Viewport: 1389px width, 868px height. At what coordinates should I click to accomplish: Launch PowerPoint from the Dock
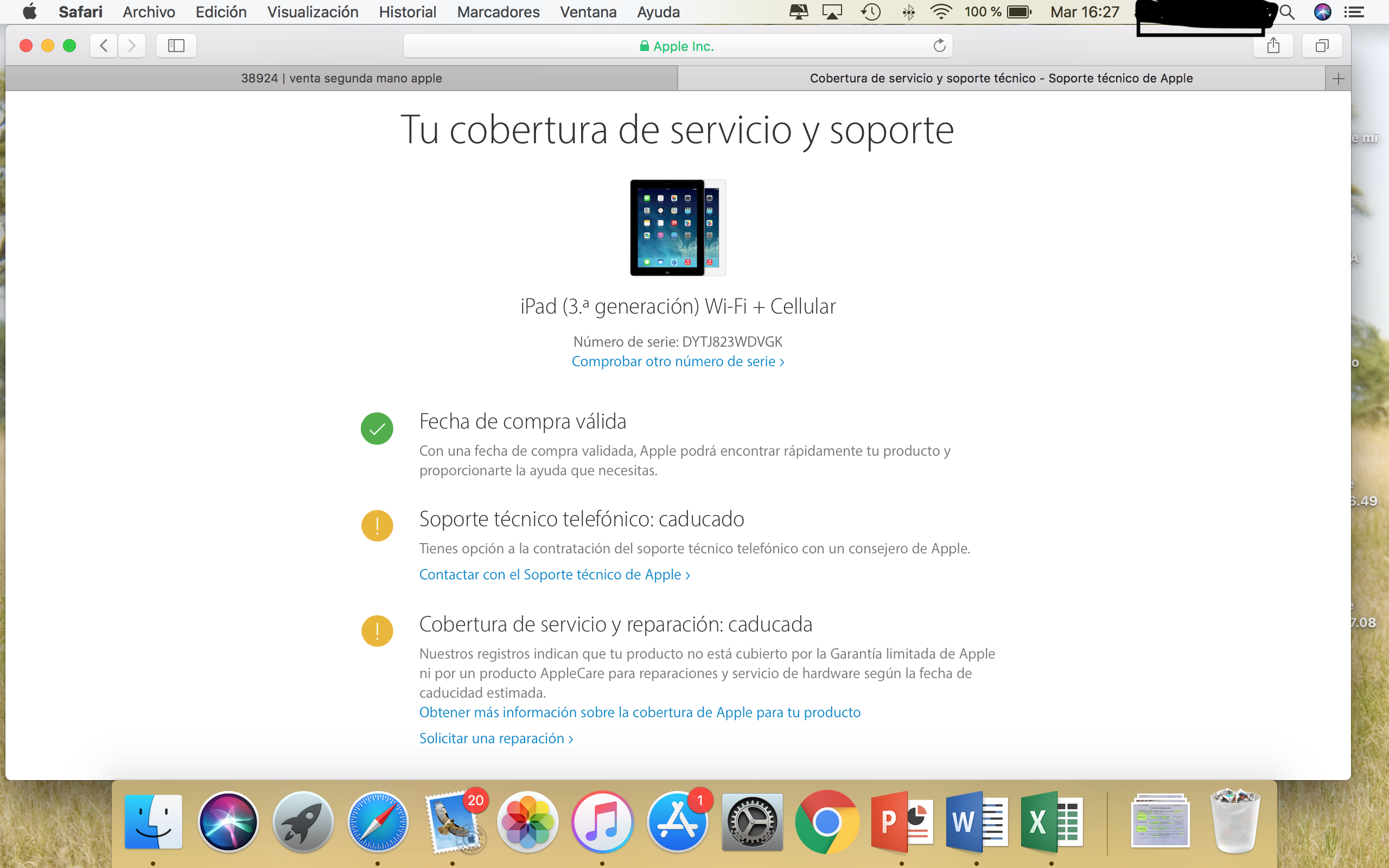[902, 821]
